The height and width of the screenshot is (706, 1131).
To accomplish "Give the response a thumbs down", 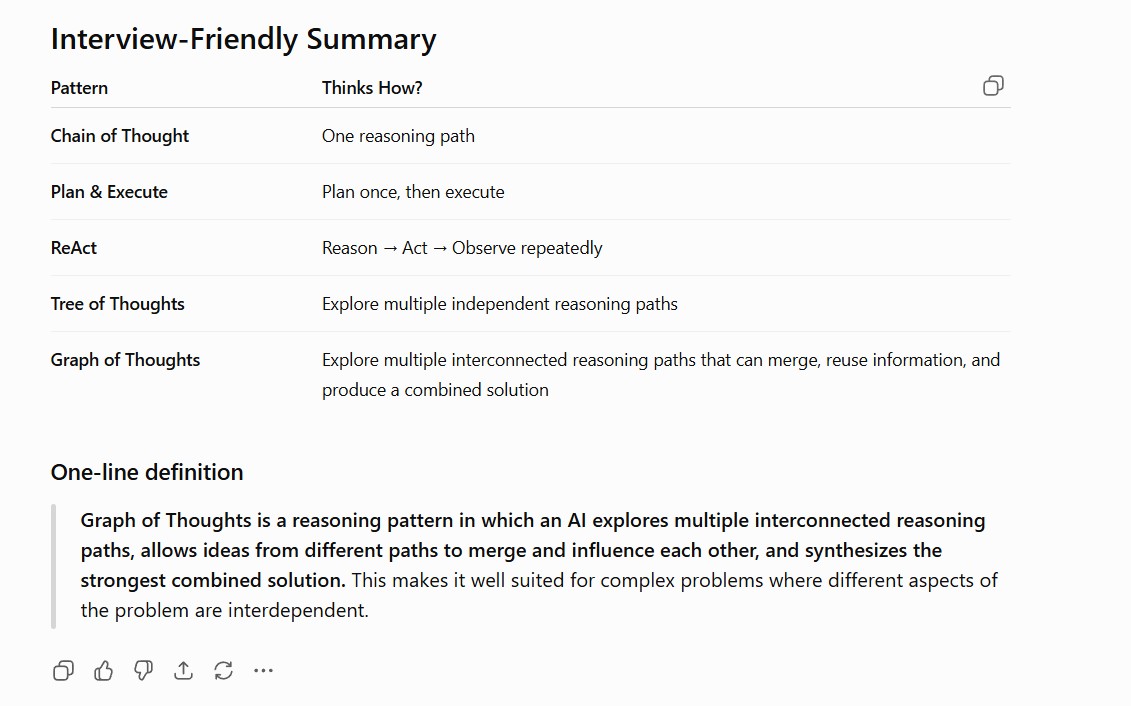I will (x=144, y=671).
